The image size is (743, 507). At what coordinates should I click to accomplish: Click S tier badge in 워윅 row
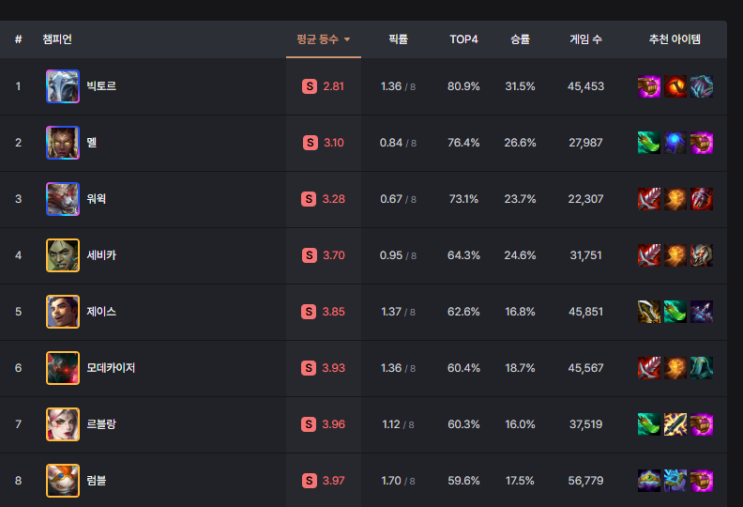point(309,199)
